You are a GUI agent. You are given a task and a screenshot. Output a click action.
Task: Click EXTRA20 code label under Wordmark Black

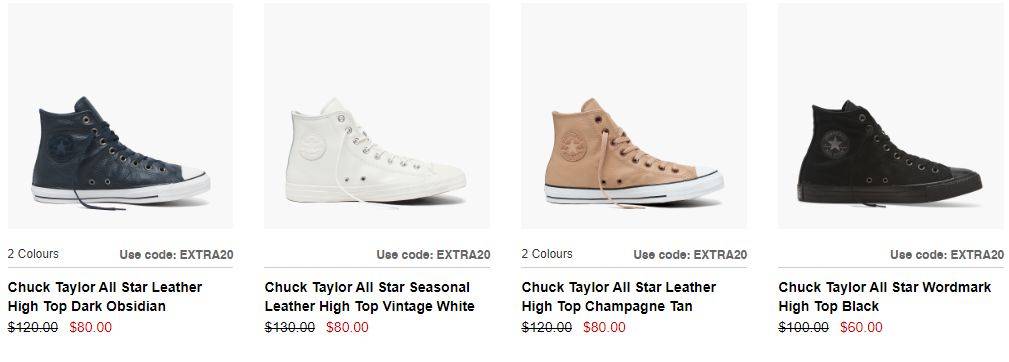pyautogui.click(x=947, y=255)
